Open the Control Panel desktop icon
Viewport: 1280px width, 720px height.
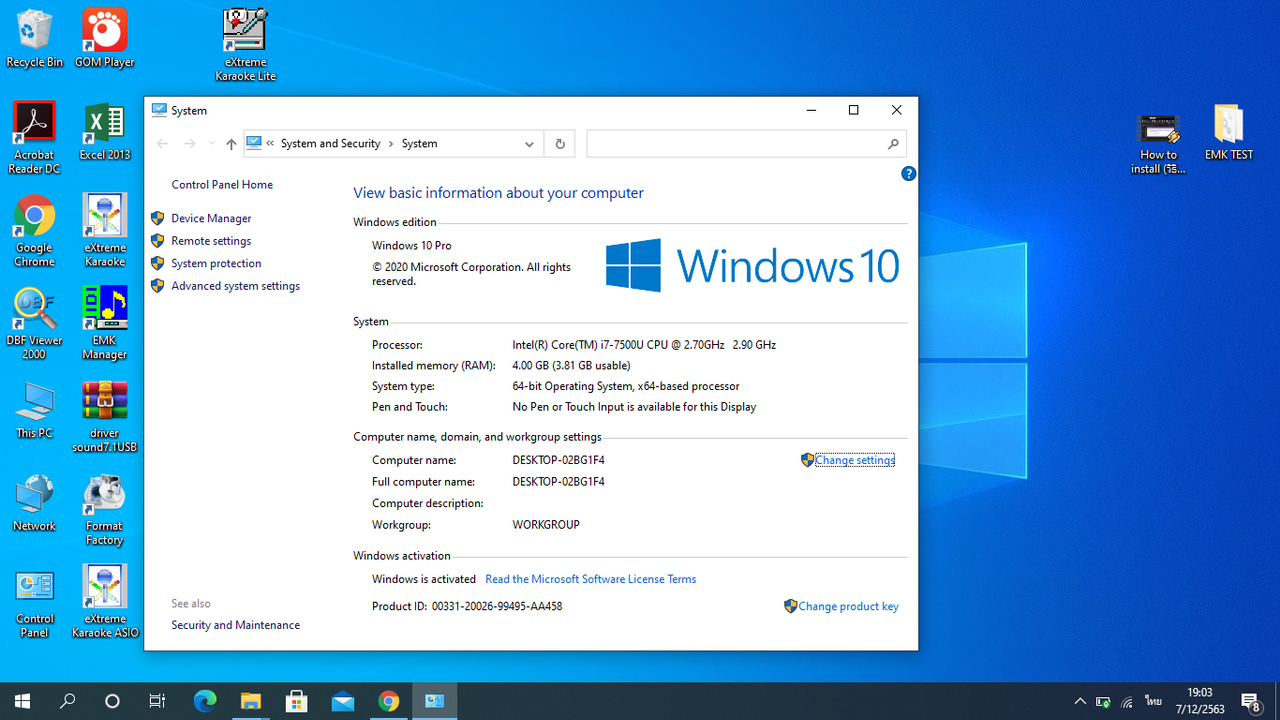pyautogui.click(x=34, y=603)
